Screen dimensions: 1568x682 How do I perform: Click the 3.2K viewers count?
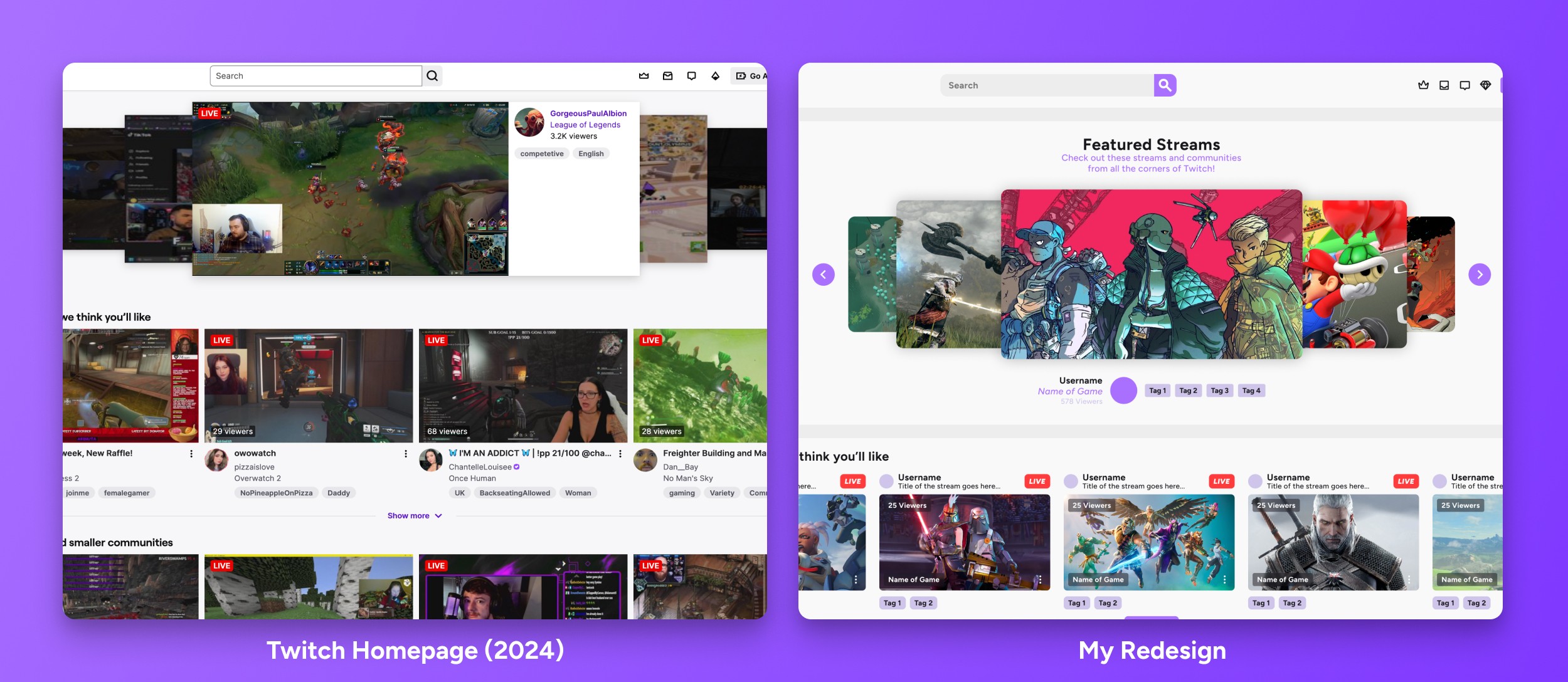click(x=573, y=136)
